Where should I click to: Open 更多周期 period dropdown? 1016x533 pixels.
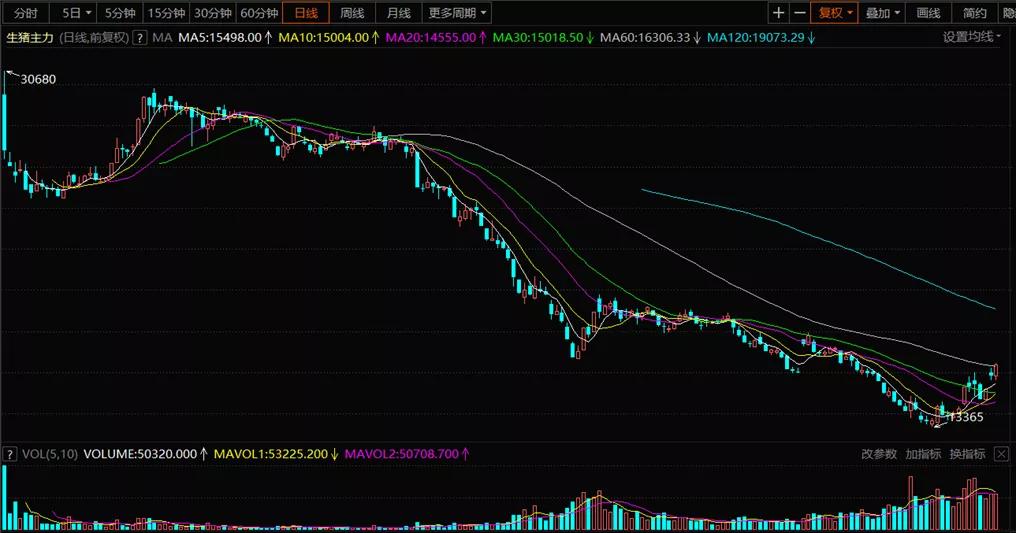(x=457, y=12)
